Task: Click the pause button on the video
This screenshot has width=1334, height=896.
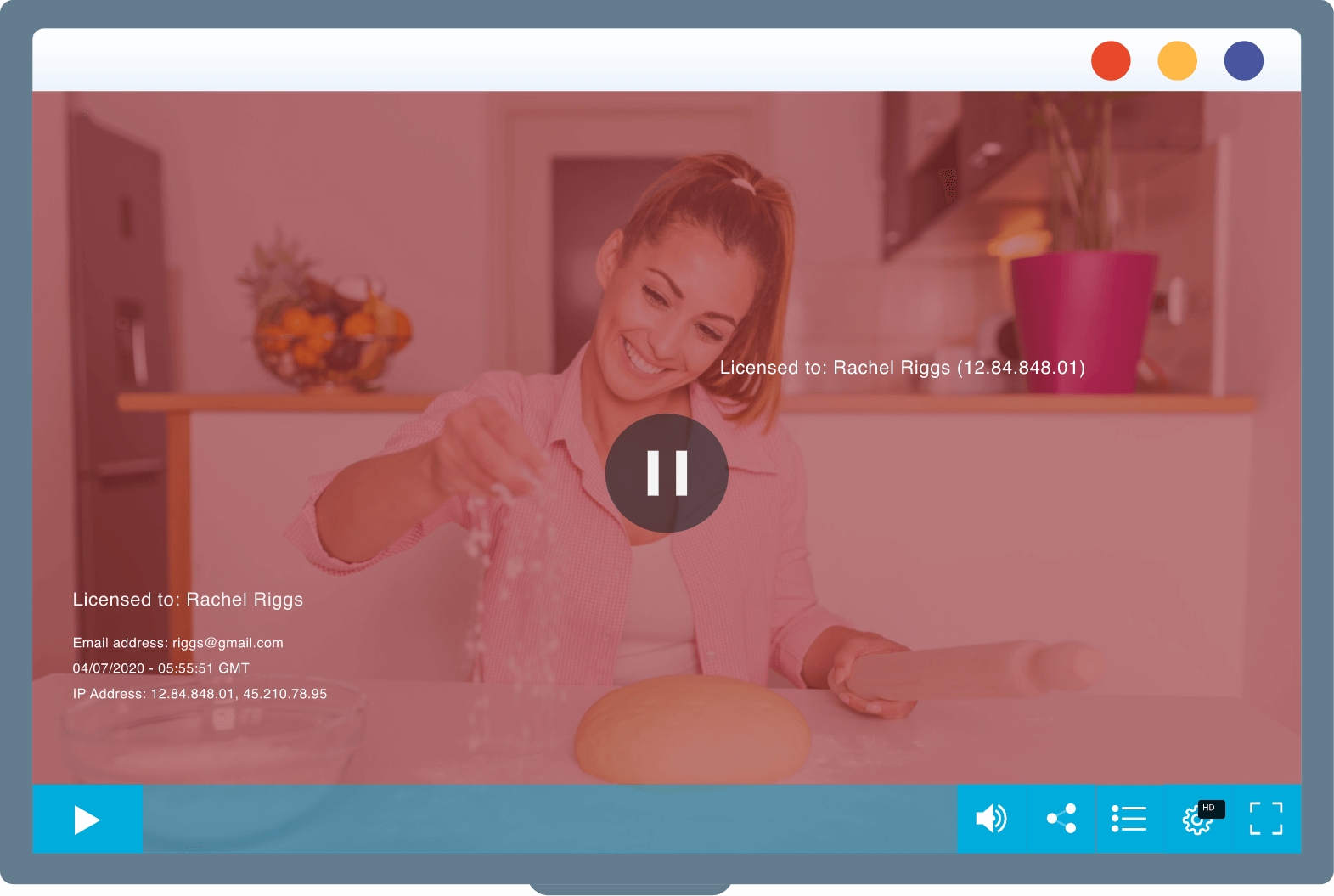Action: [x=667, y=473]
